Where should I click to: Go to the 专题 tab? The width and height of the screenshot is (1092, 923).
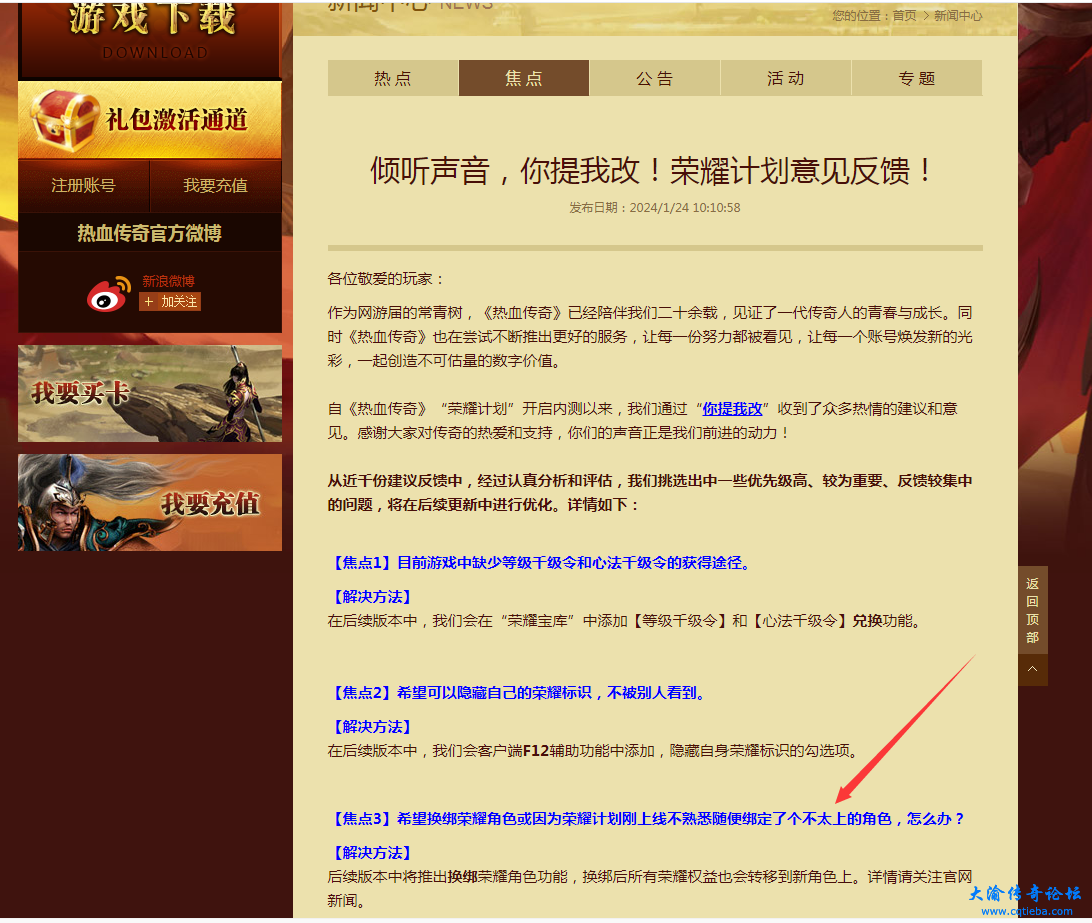pos(916,78)
